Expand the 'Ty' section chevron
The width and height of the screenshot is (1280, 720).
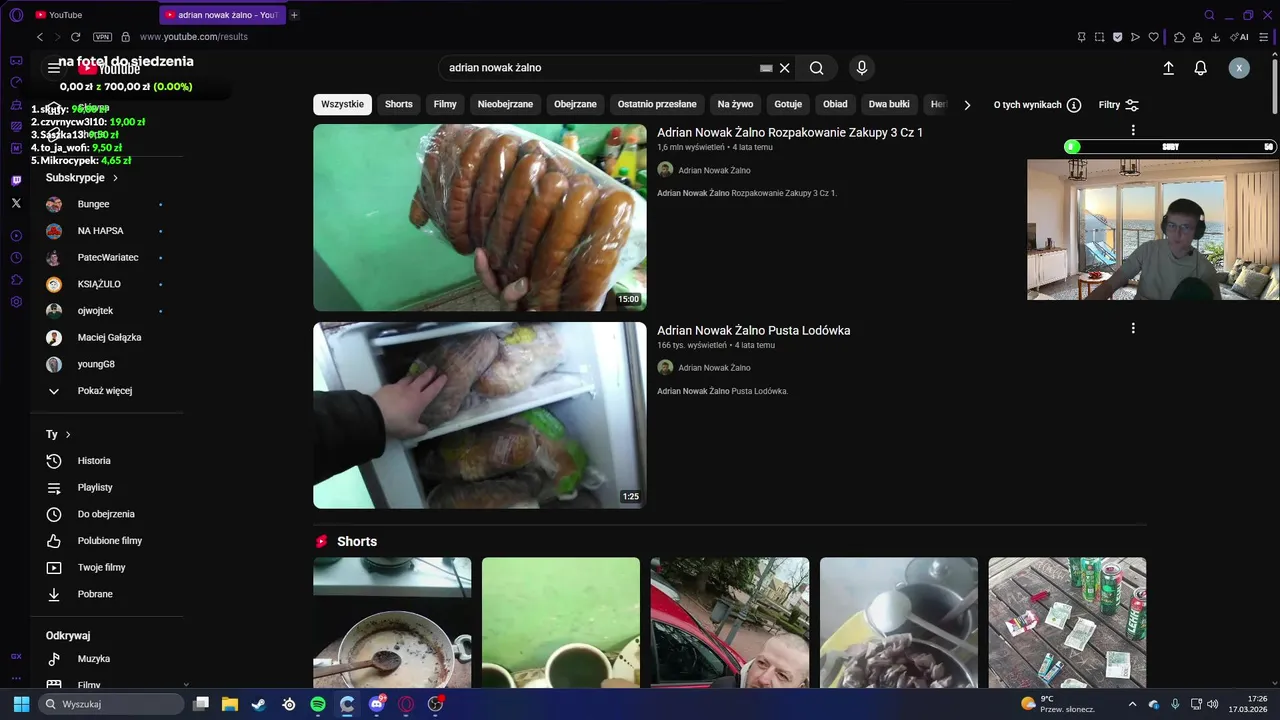(68, 435)
